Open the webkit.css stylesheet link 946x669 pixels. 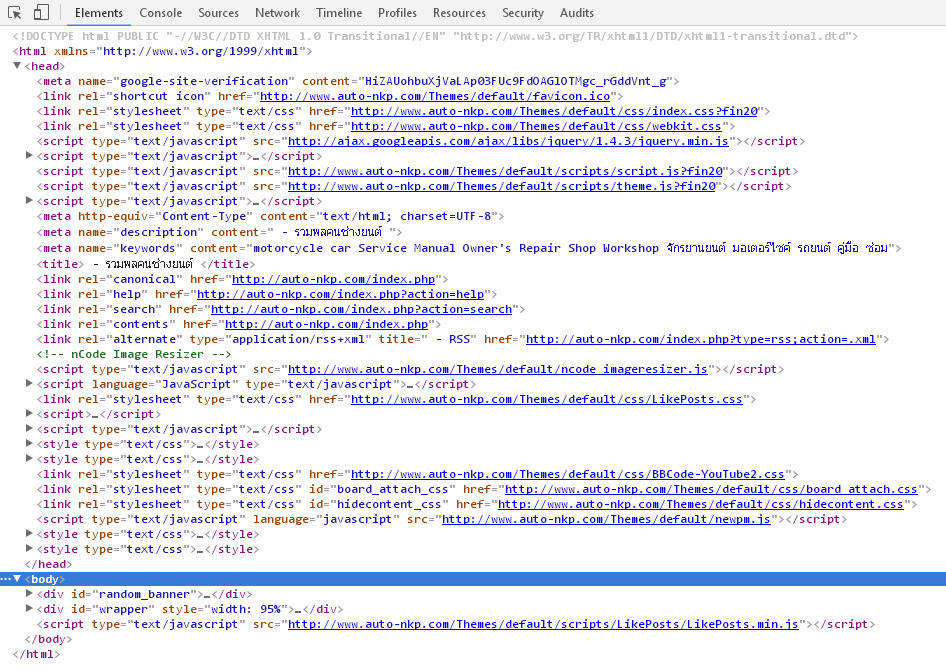536,126
